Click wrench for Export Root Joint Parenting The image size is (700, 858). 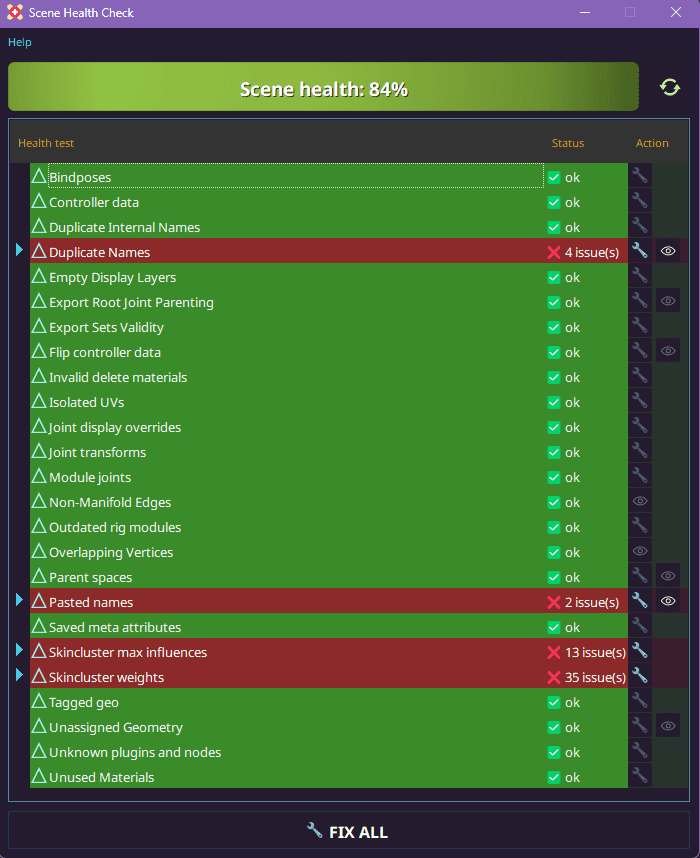point(640,300)
